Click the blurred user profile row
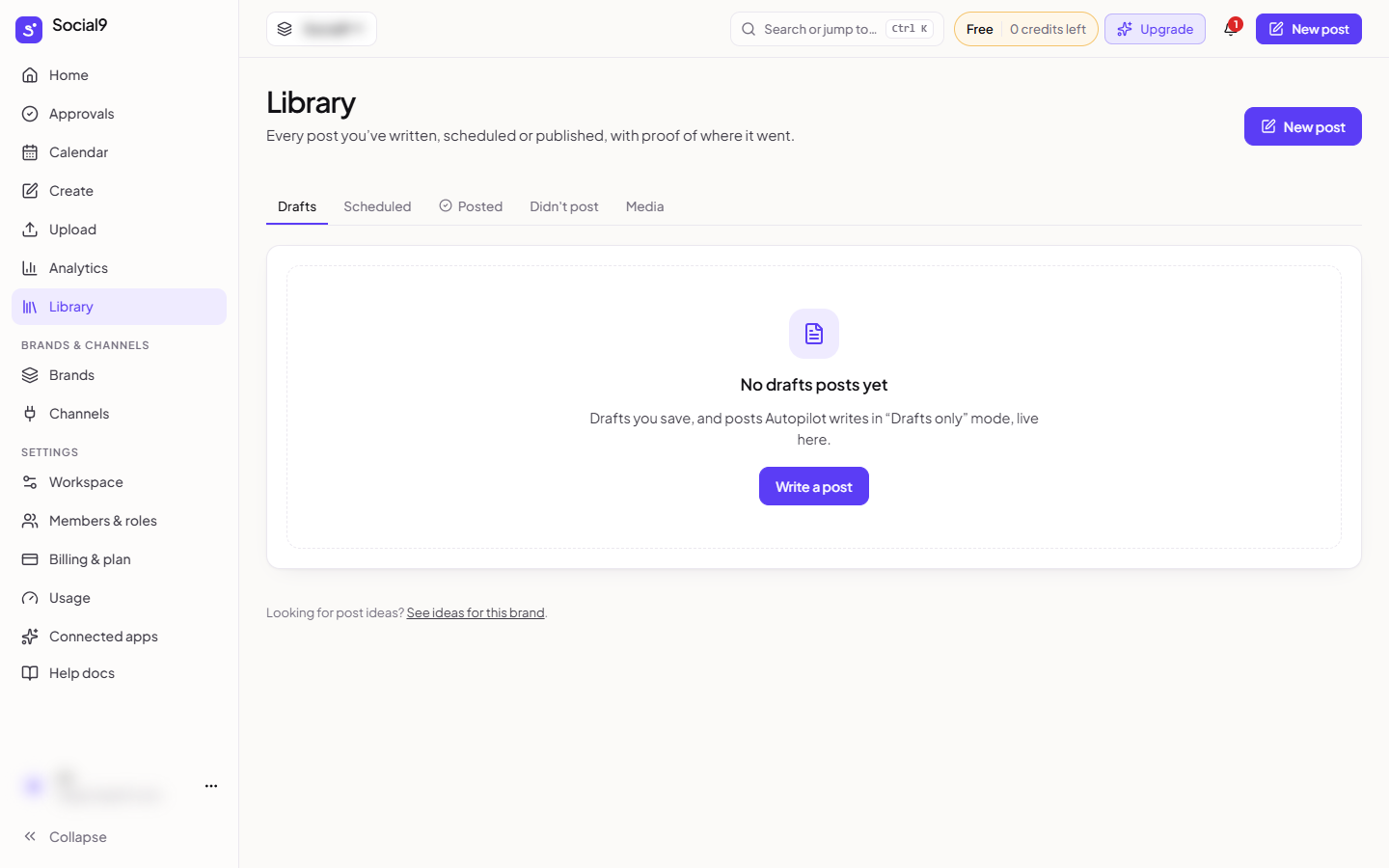 point(119,786)
